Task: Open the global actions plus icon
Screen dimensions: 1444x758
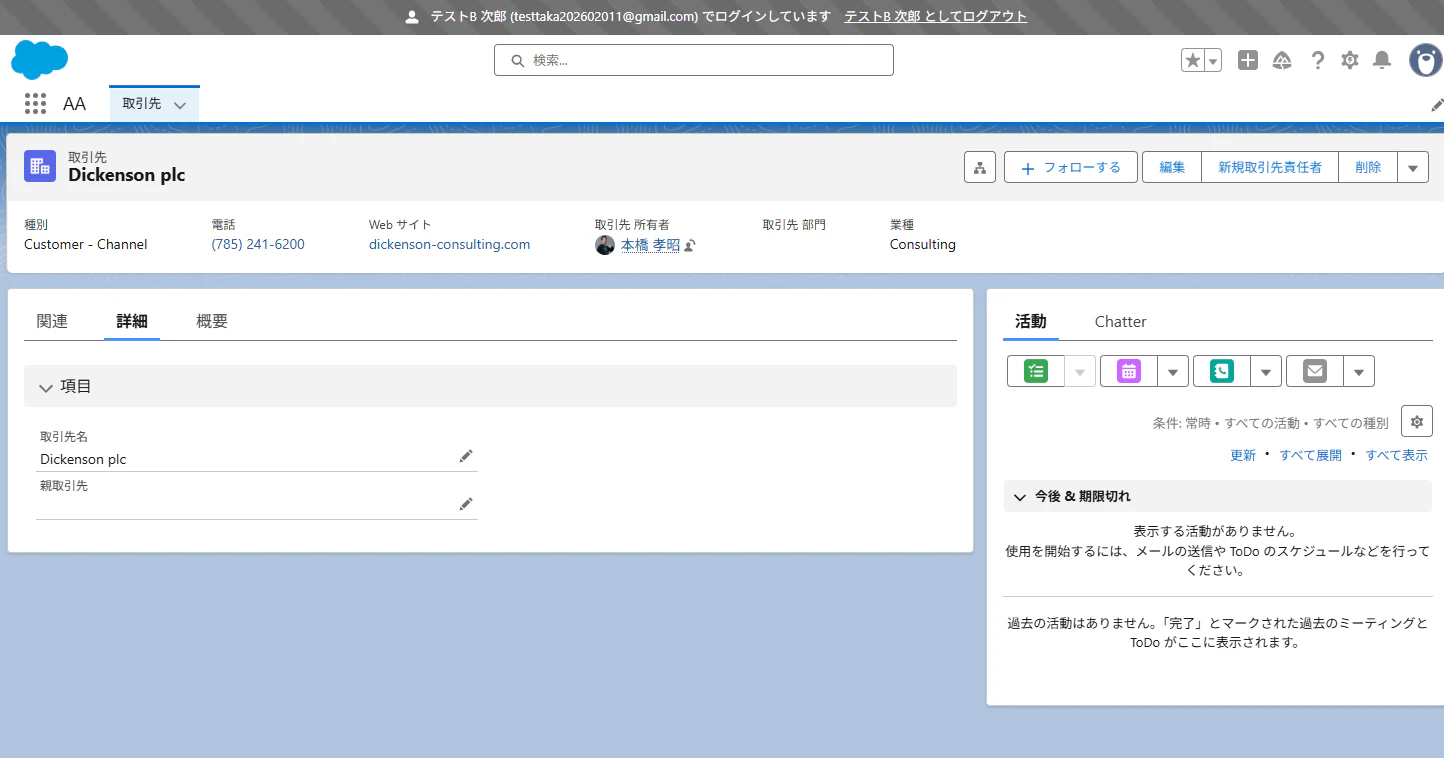Action: [1248, 60]
